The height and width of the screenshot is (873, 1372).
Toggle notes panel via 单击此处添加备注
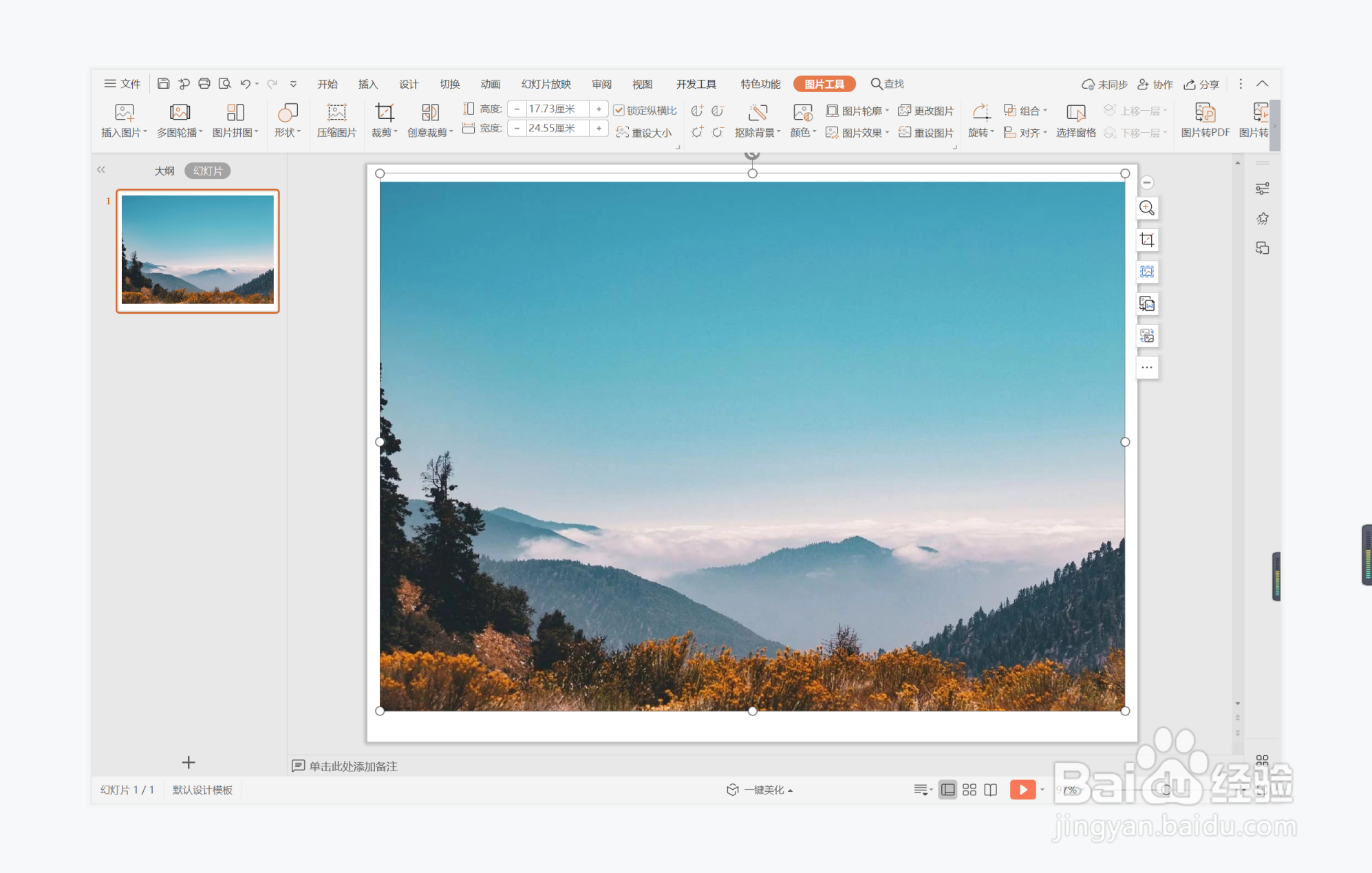pyautogui.click(x=345, y=766)
